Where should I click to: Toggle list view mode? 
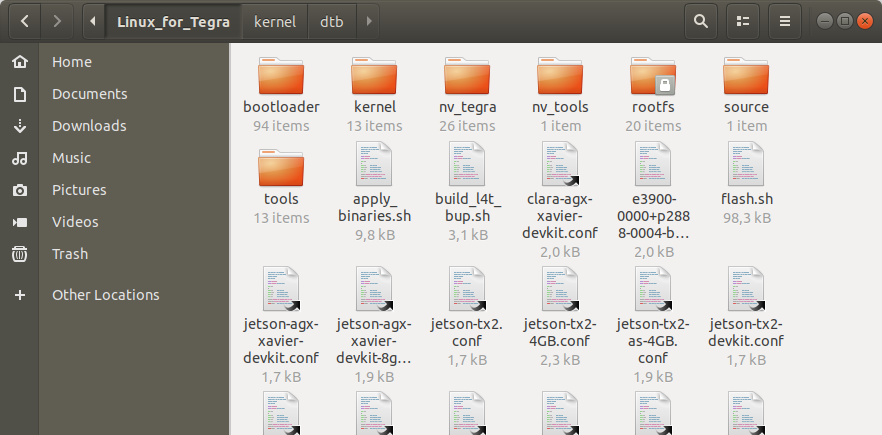tap(742, 21)
